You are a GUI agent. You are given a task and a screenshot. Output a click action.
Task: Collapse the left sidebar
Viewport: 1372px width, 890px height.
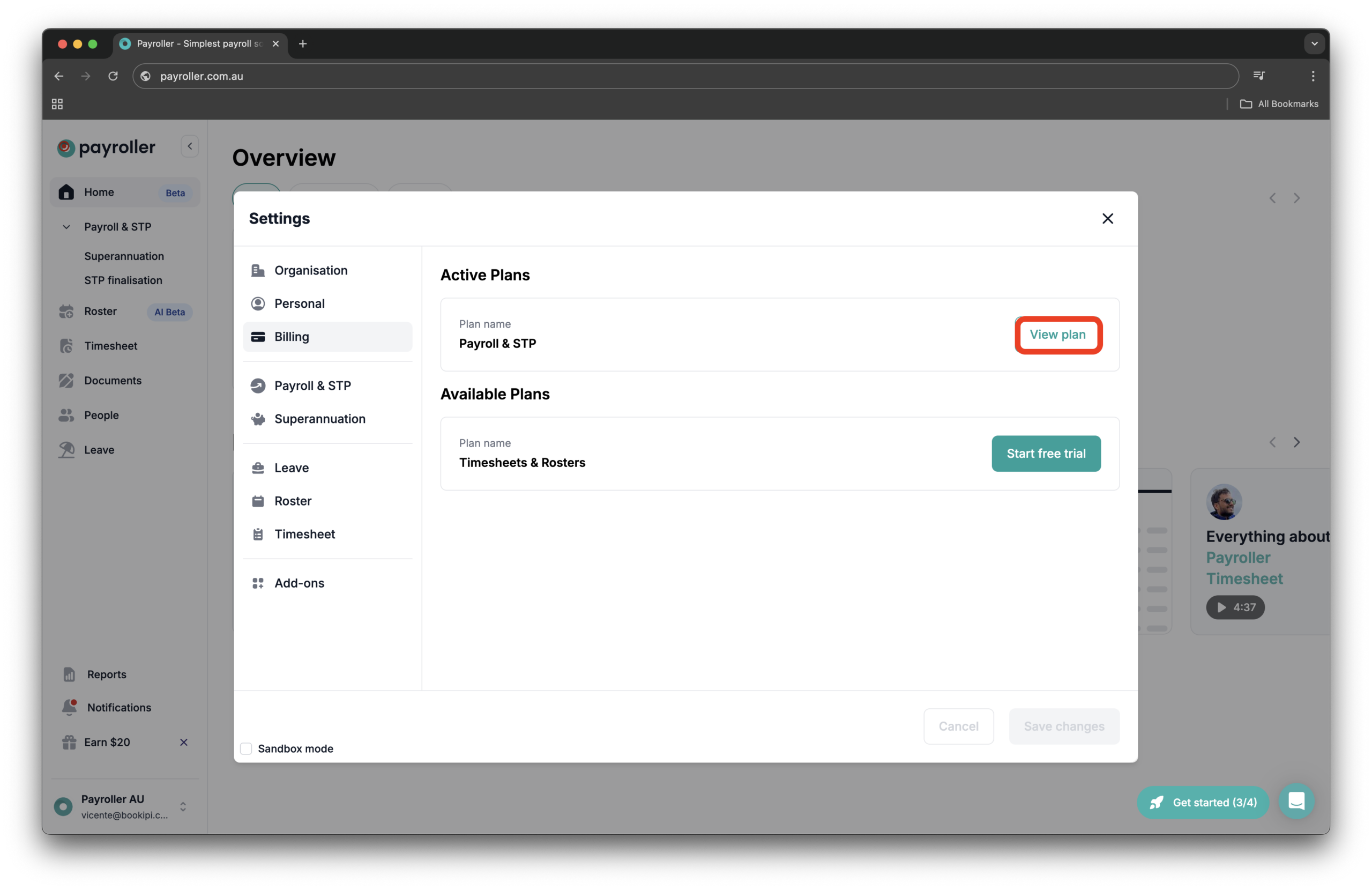click(x=189, y=146)
